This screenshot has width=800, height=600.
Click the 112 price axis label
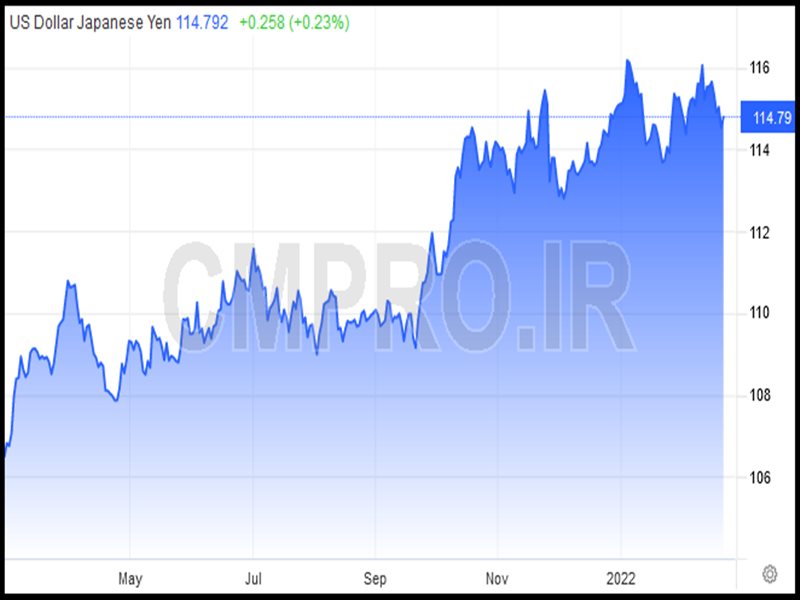(759, 233)
